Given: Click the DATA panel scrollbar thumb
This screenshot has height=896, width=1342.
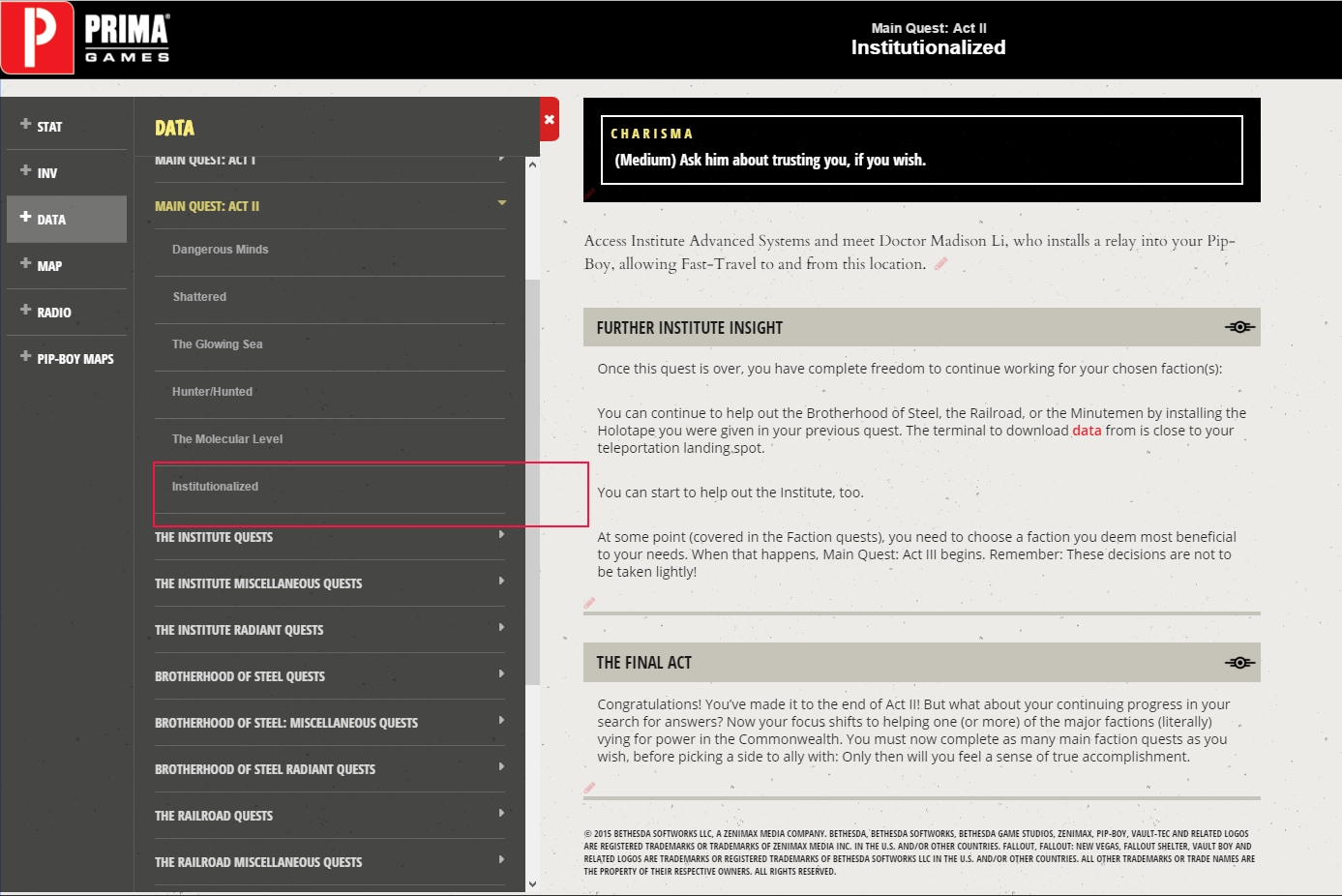Looking at the screenshot, I should 532,482.
